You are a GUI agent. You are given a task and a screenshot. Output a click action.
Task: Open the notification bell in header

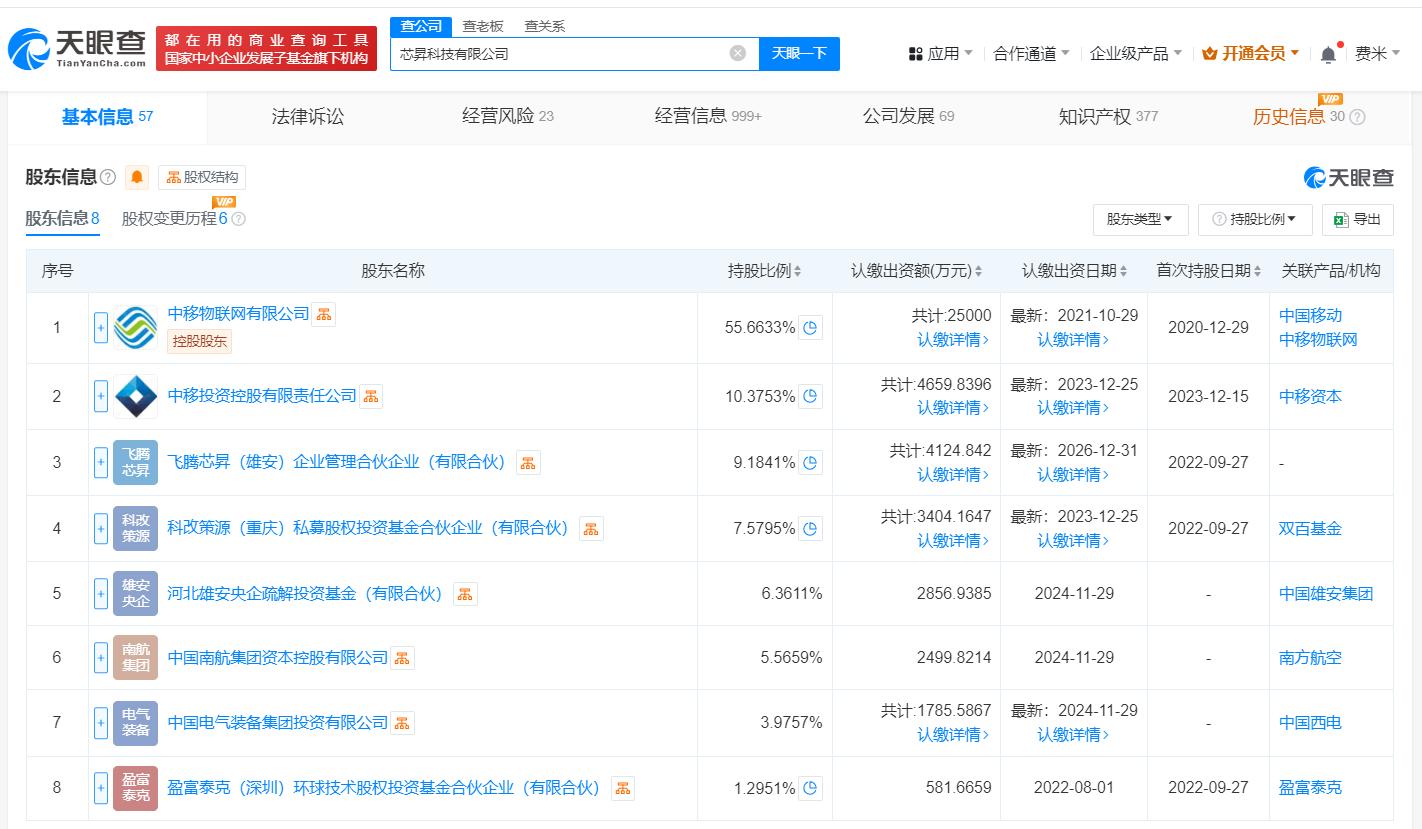[x=1328, y=54]
